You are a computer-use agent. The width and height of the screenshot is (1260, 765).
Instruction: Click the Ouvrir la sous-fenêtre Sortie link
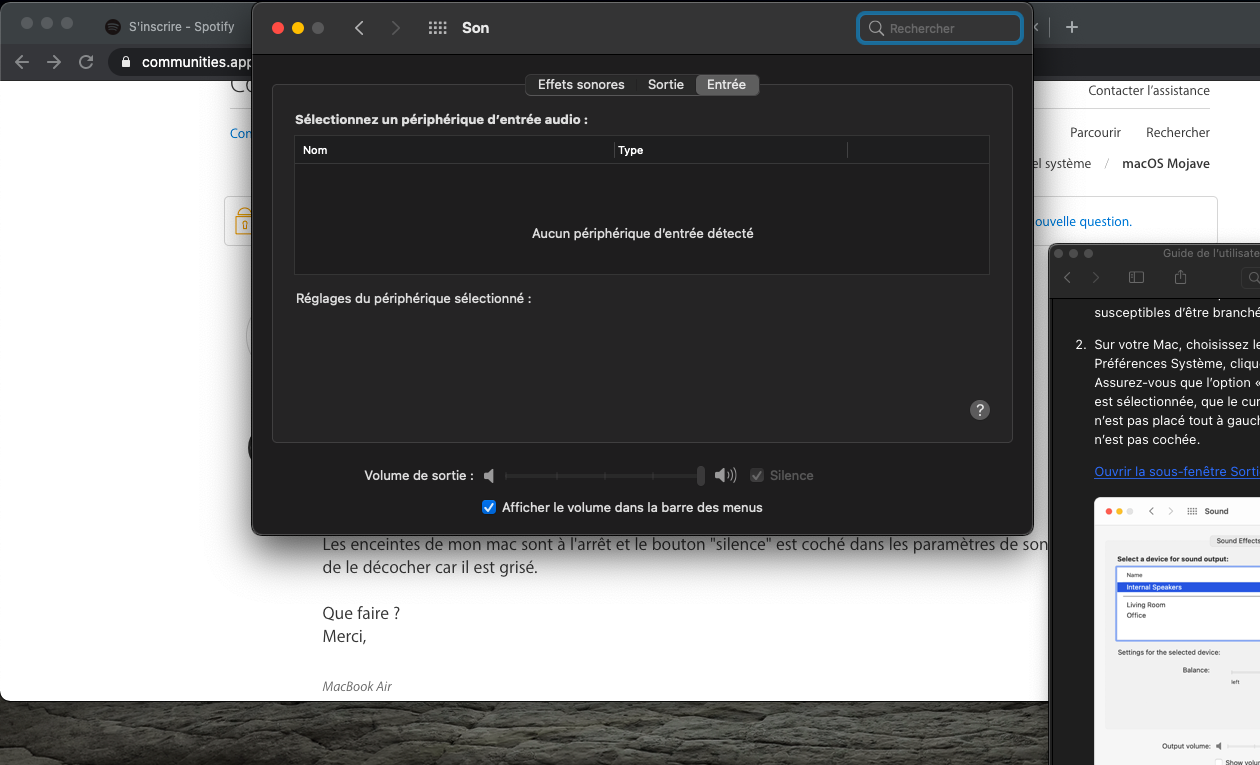(1176, 471)
